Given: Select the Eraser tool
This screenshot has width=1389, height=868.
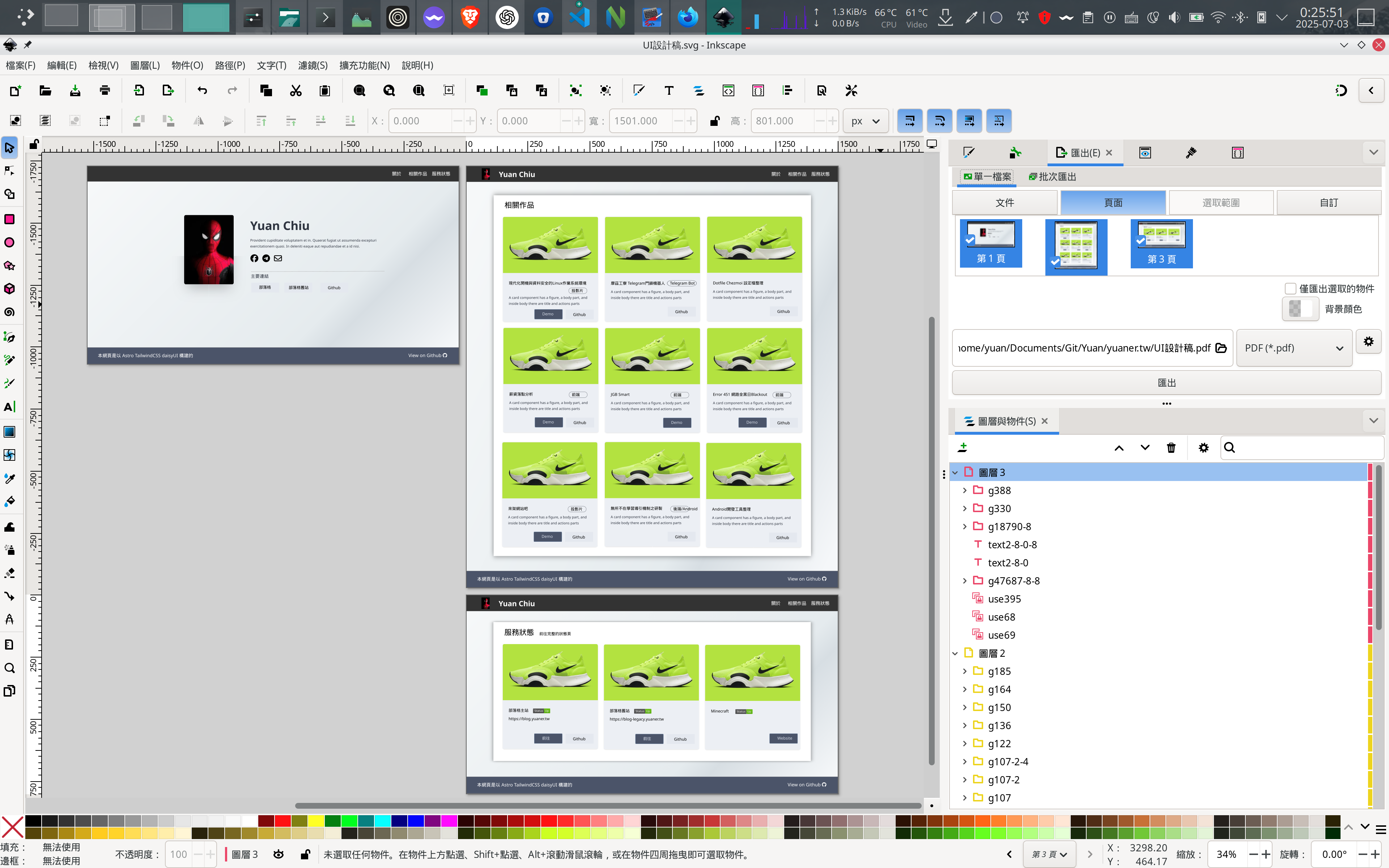Looking at the screenshot, I should pos(10,573).
